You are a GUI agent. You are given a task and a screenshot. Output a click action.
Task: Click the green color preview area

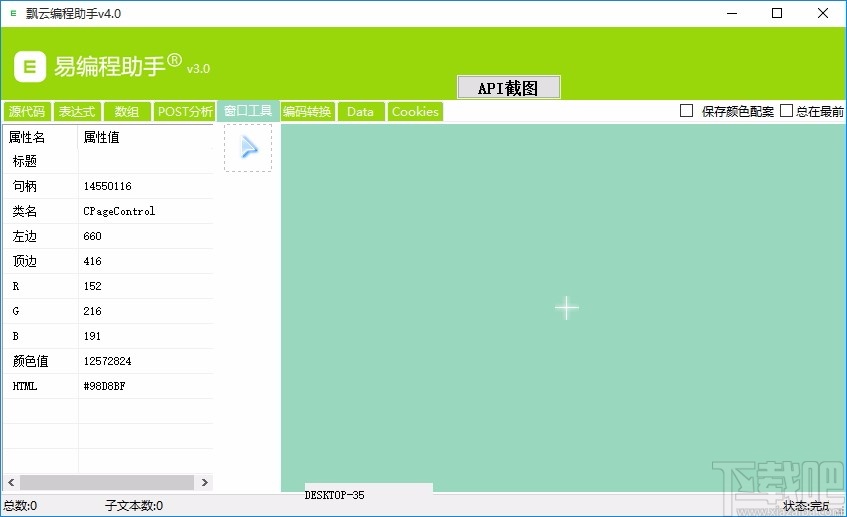[562, 308]
